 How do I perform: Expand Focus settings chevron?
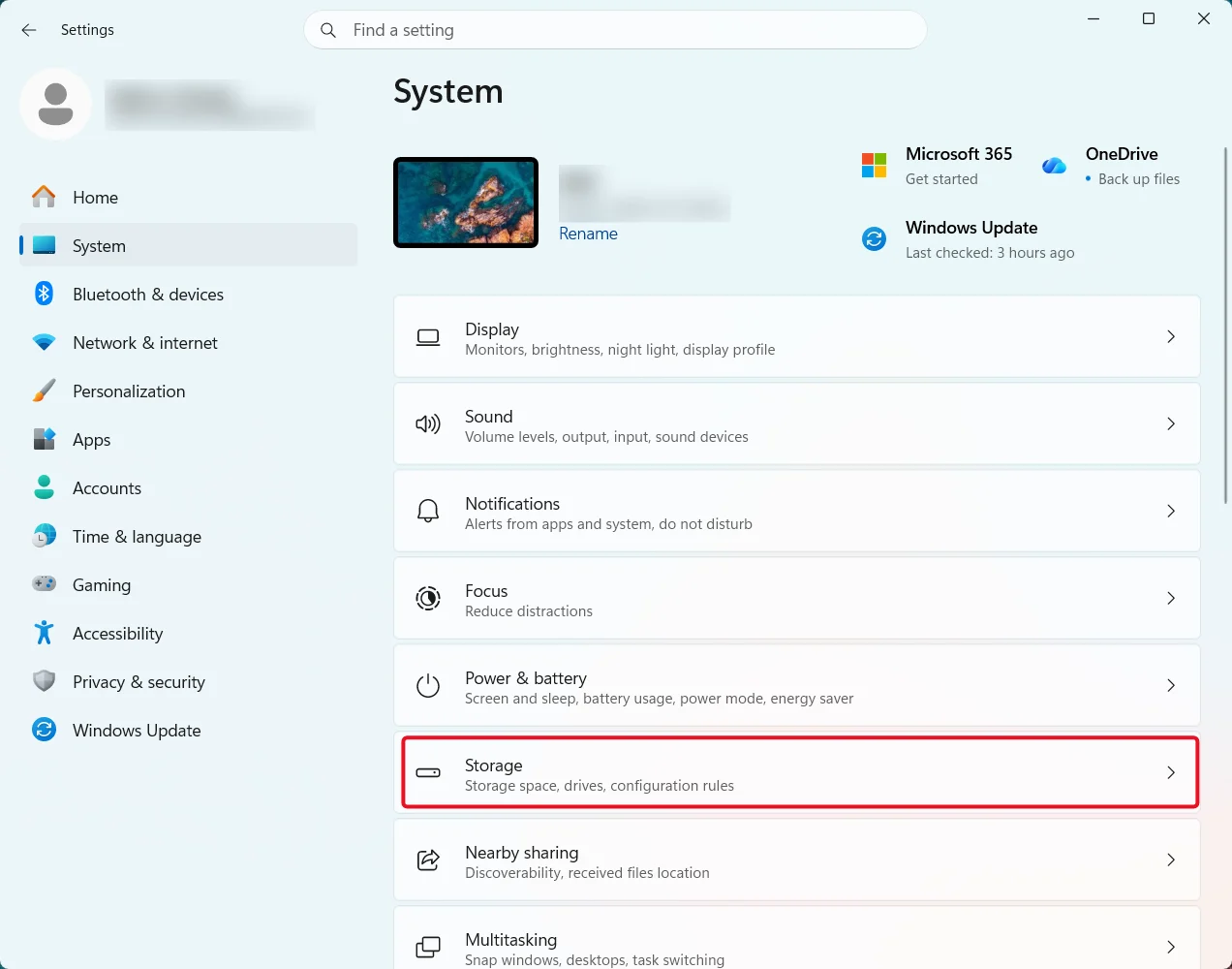(x=1171, y=598)
